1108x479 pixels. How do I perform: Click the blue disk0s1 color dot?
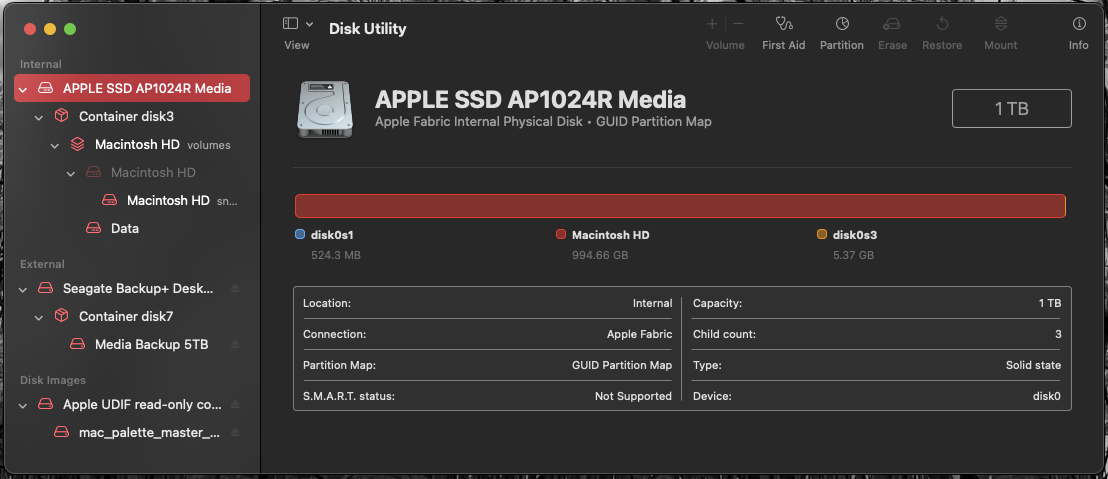(300, 235)
